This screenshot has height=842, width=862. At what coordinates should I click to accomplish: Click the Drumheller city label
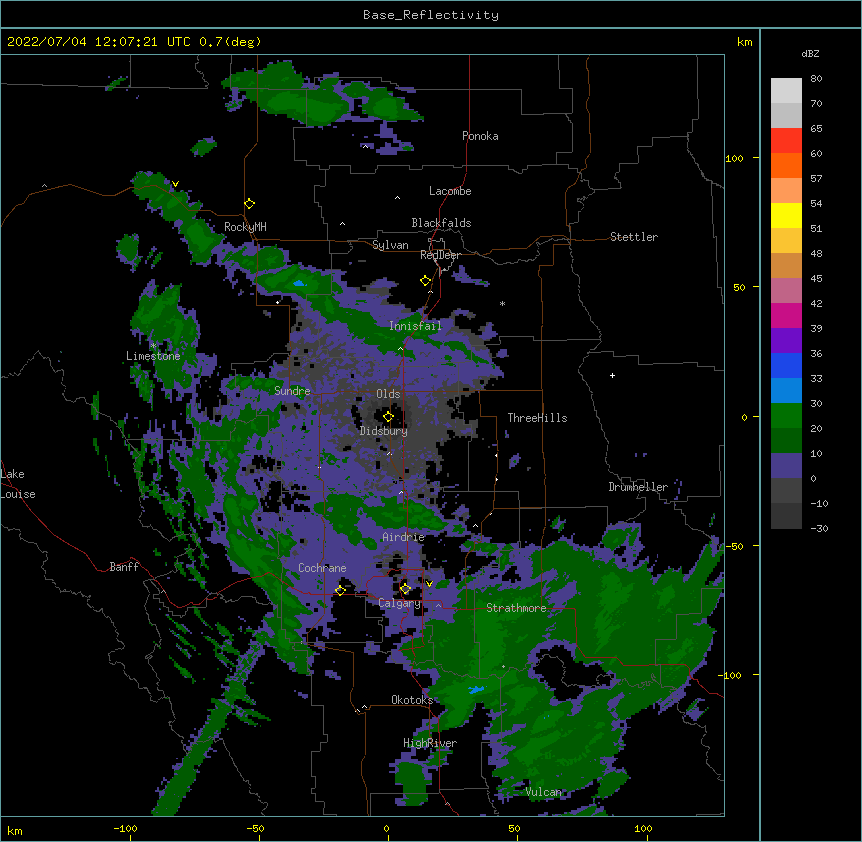[638, 487]
